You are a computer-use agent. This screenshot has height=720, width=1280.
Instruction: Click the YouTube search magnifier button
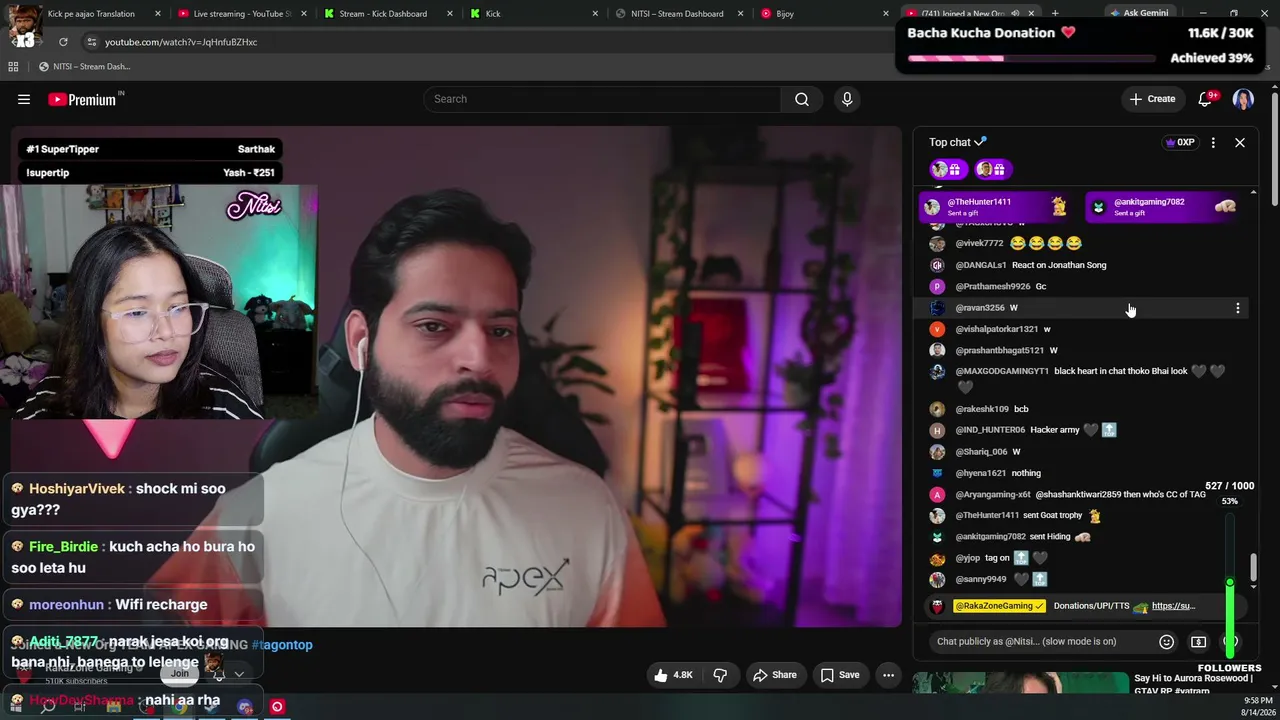(x=802, y=99)
